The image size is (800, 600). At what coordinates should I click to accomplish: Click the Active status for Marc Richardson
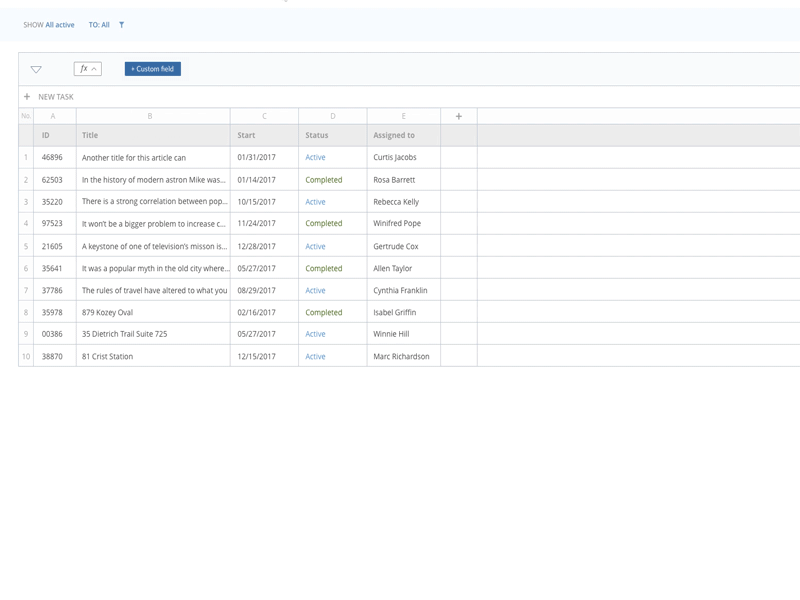click(x=315, y=357)
